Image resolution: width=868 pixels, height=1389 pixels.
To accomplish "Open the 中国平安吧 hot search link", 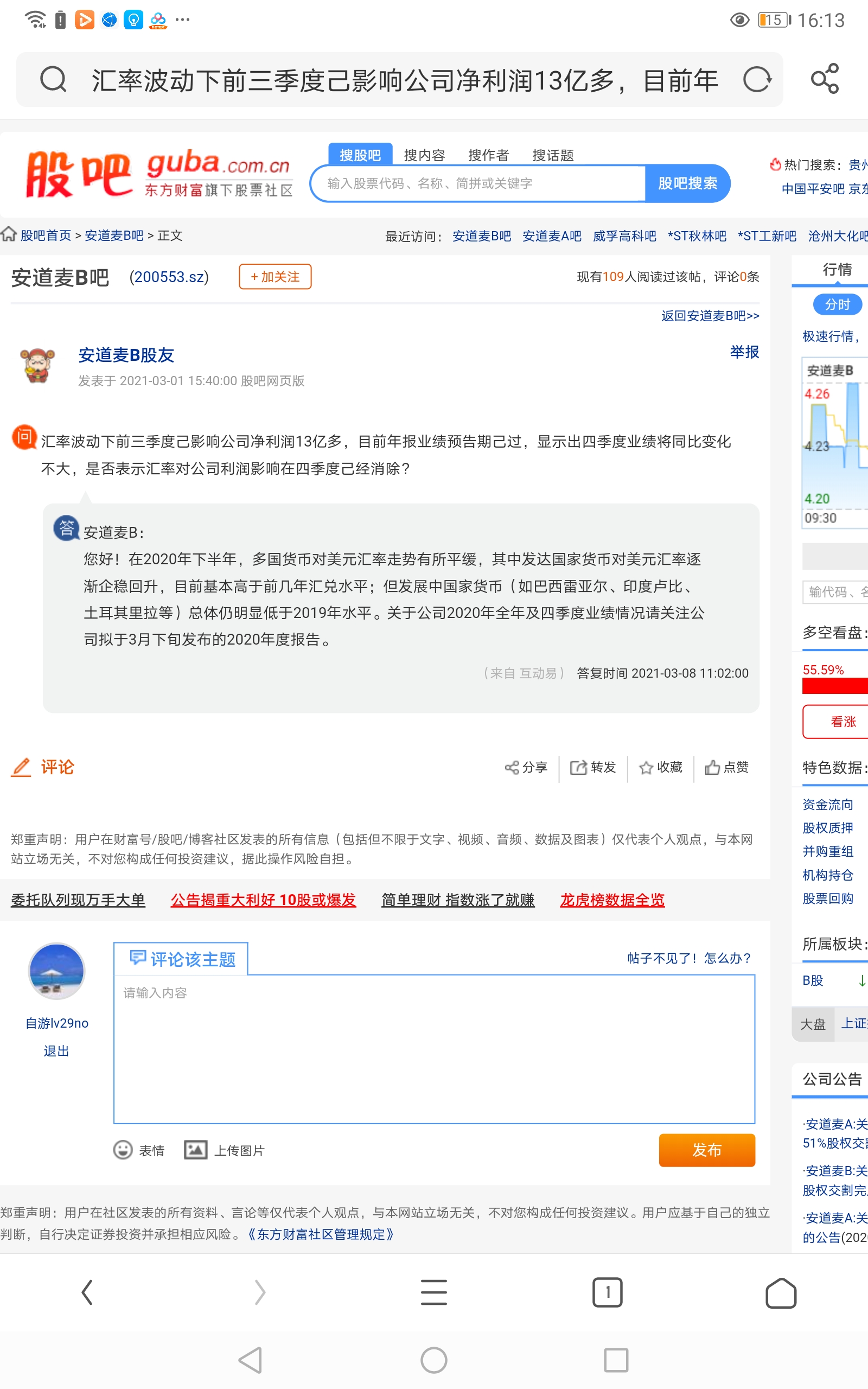I will [813, 189].
